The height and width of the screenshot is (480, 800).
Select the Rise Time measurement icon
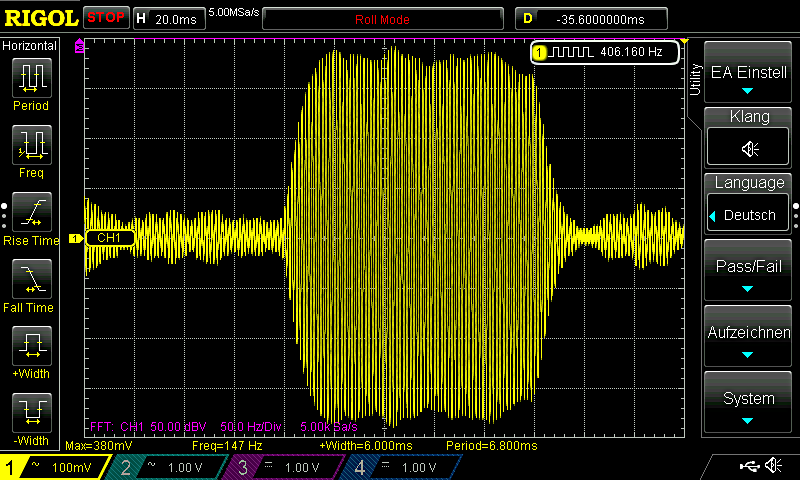pos(31,214)
